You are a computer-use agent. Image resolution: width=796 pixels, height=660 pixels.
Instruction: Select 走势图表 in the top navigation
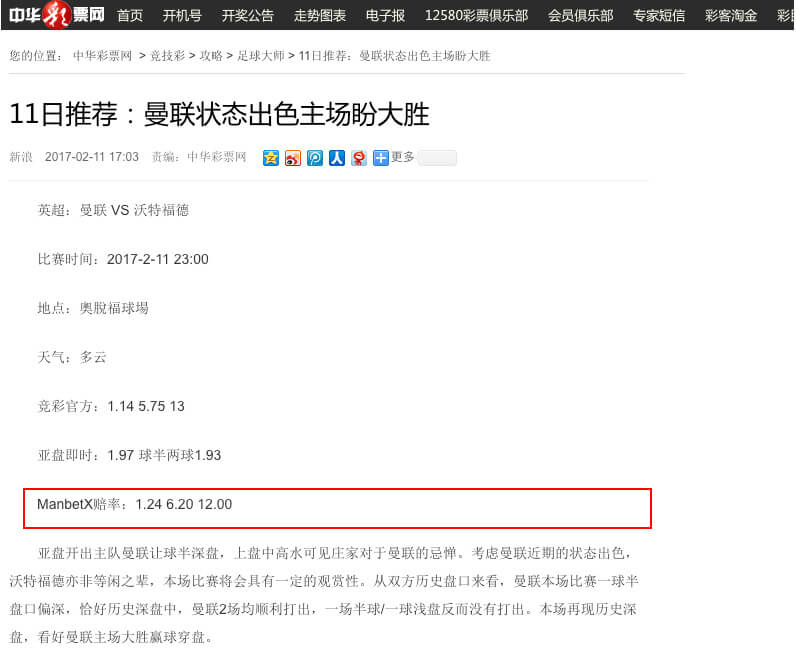tap(319, 15)
